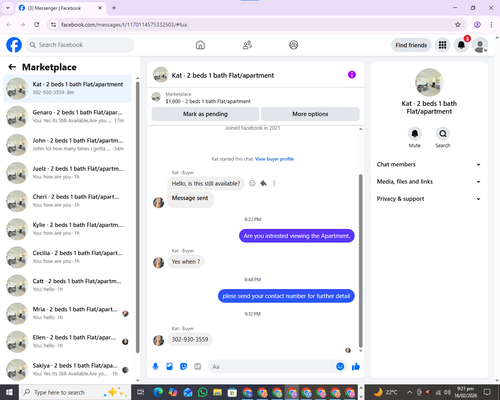The height and width of the screenshot is (400, 500).
Task: Open the tab search dropdown
Action: coord(8,8)
